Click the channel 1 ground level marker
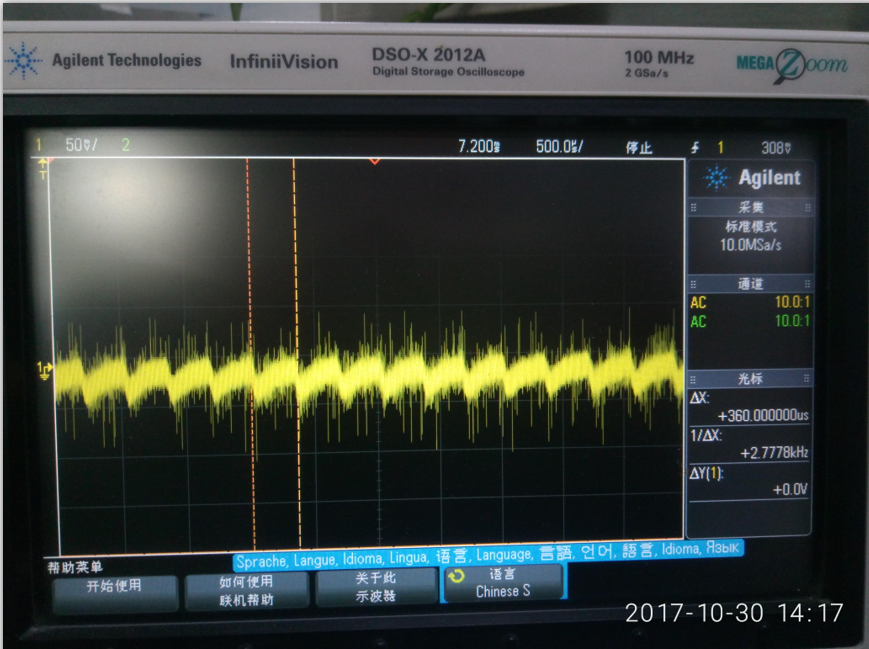This screenshot has width=869, height=649. point(44,370)
